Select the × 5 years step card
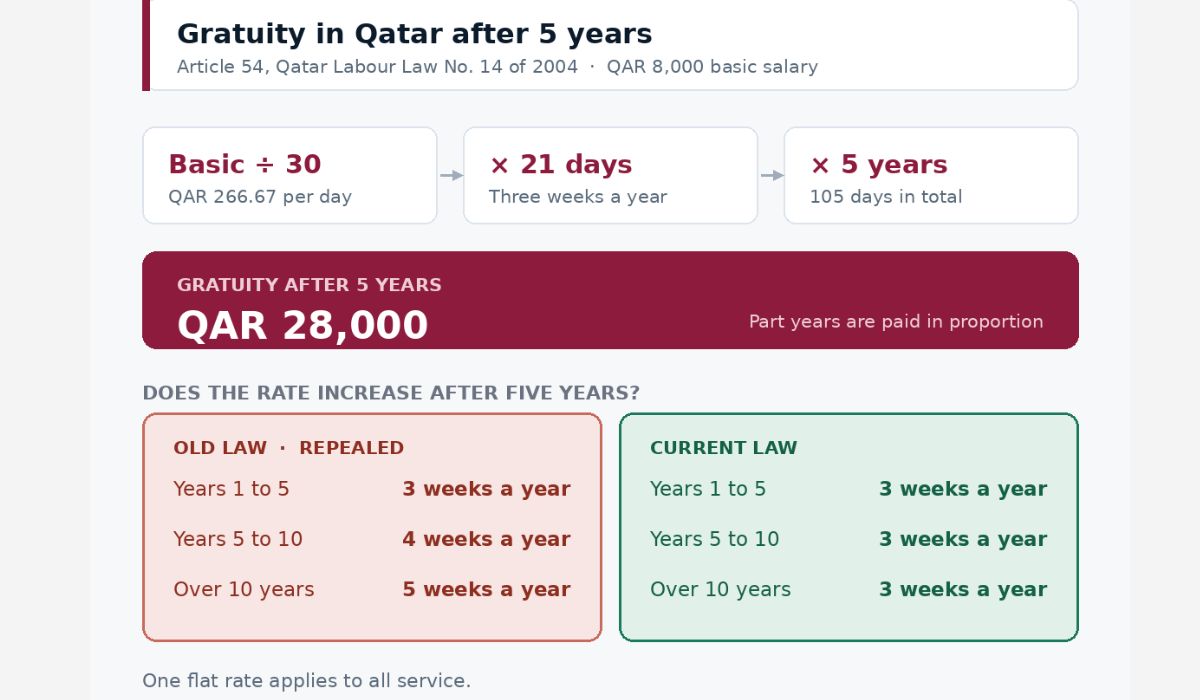The height and width of the screenshot is (700, 1200). point(931,175)
